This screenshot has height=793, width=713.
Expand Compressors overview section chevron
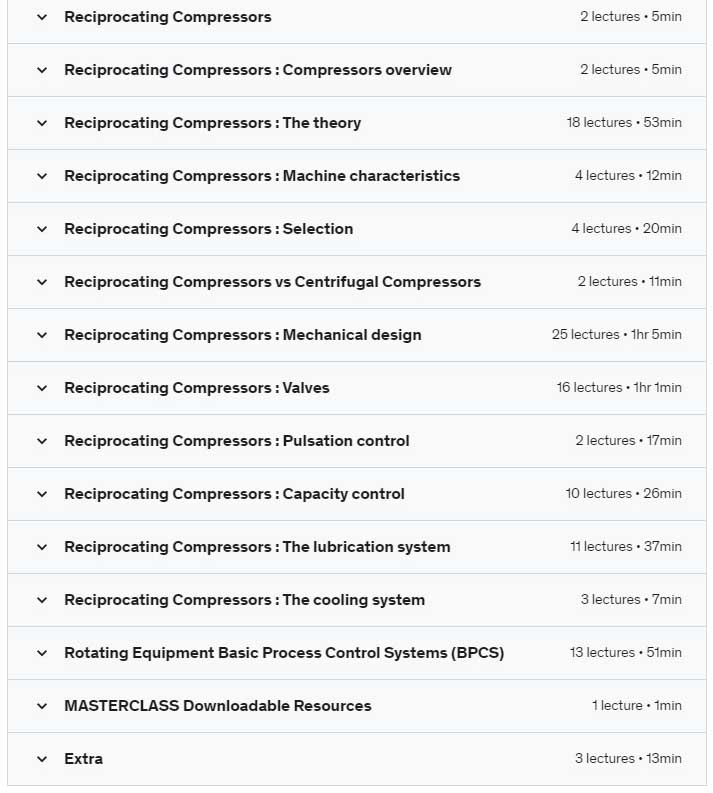42,70
